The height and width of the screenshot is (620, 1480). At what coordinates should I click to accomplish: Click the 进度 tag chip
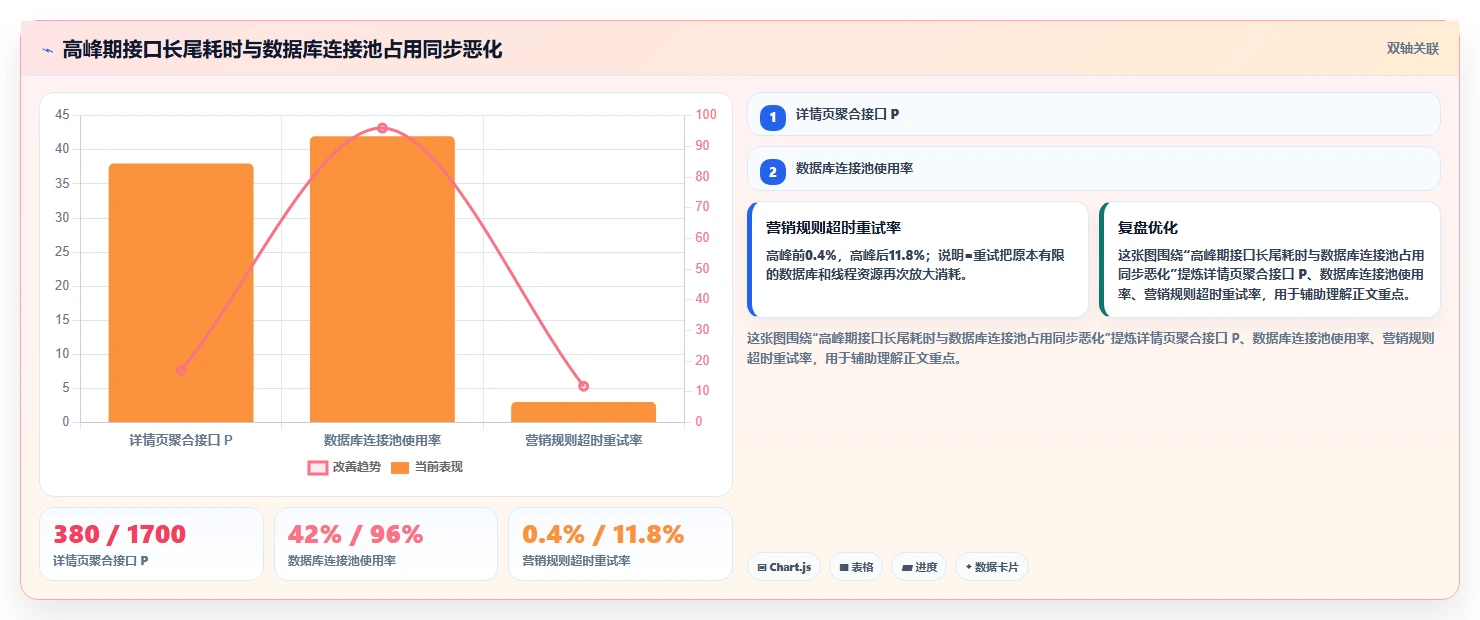point(919,567)
